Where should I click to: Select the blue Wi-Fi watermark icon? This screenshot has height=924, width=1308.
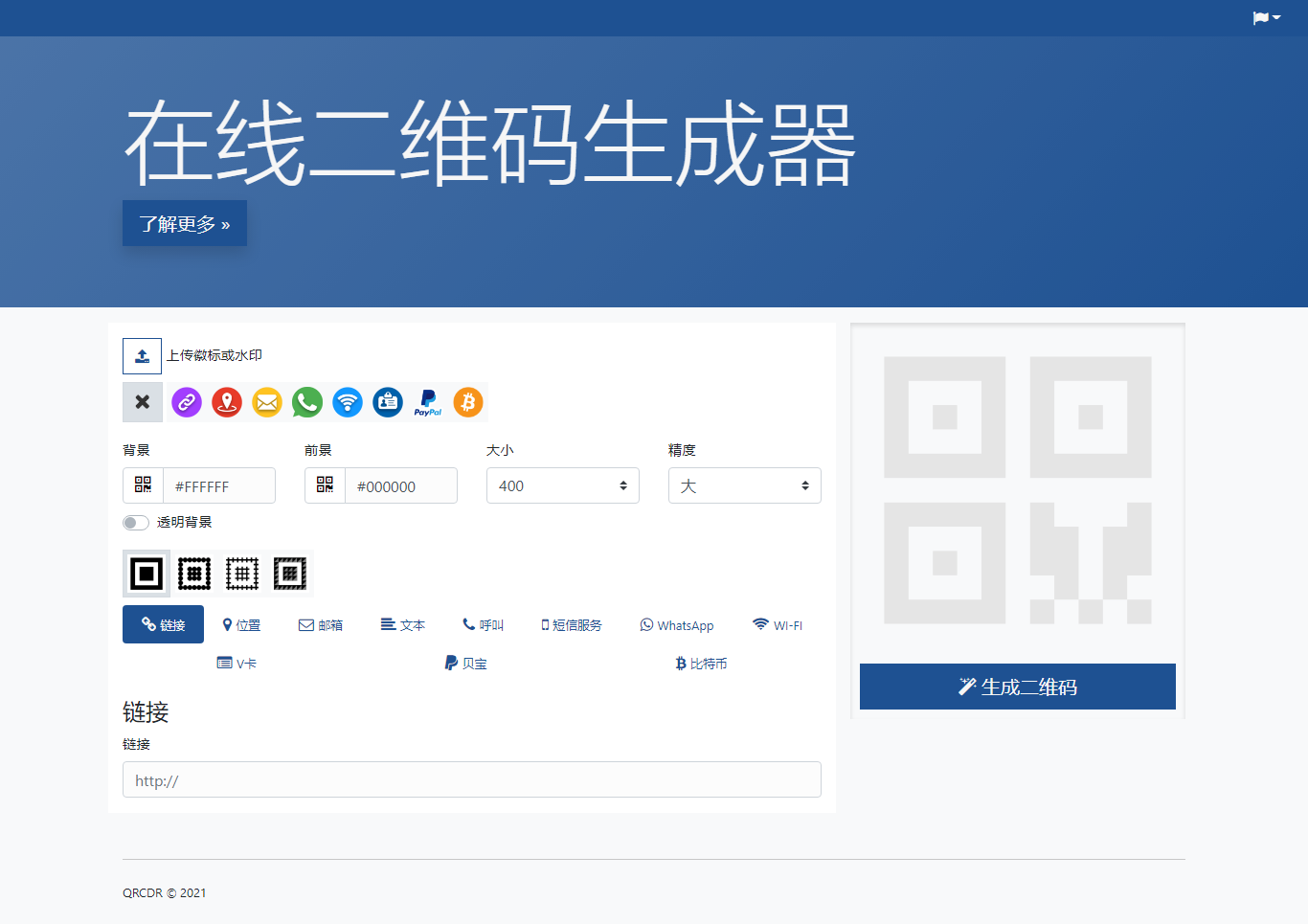pos(348,402)
